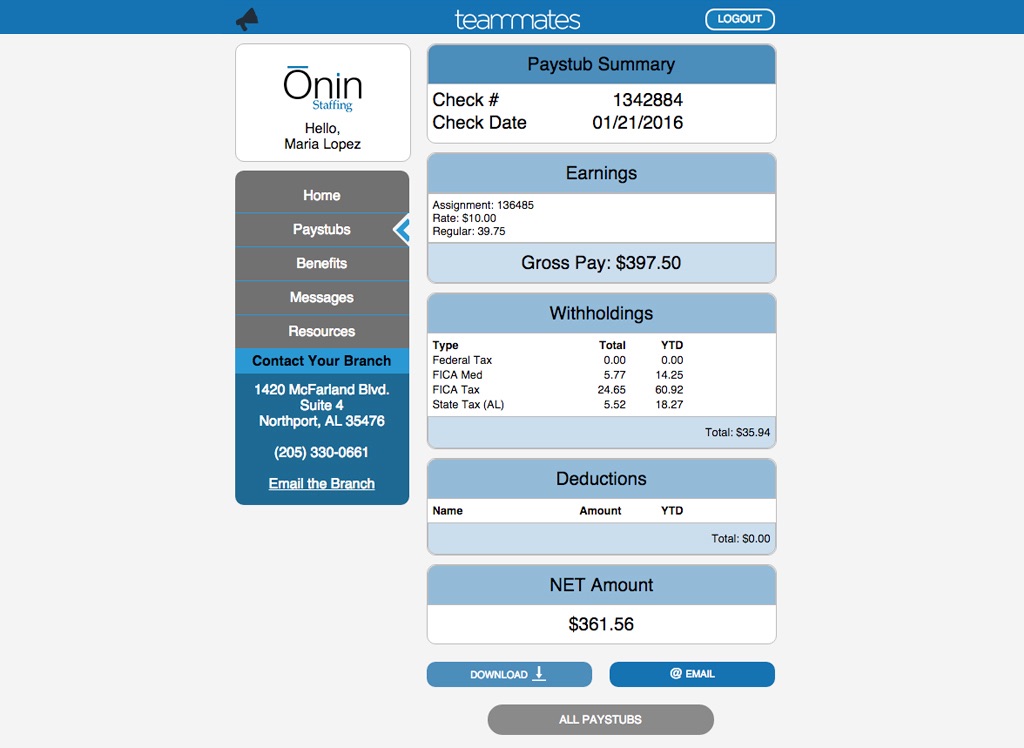Click the Paystub Summary header
The height and width of the screenshot is (748, 1024).
(x=601, y=64)
